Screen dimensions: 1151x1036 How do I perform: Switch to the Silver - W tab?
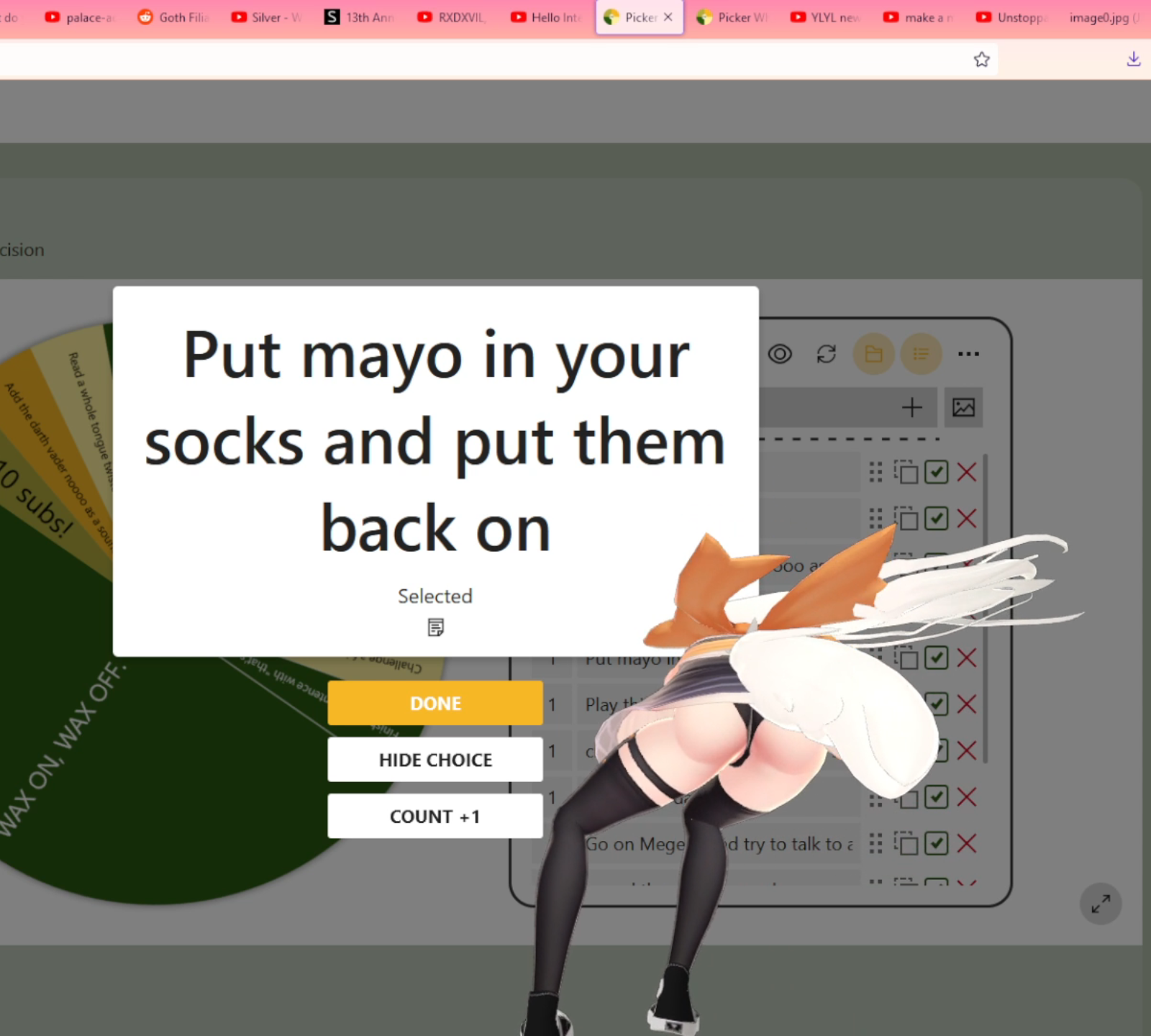266,17
